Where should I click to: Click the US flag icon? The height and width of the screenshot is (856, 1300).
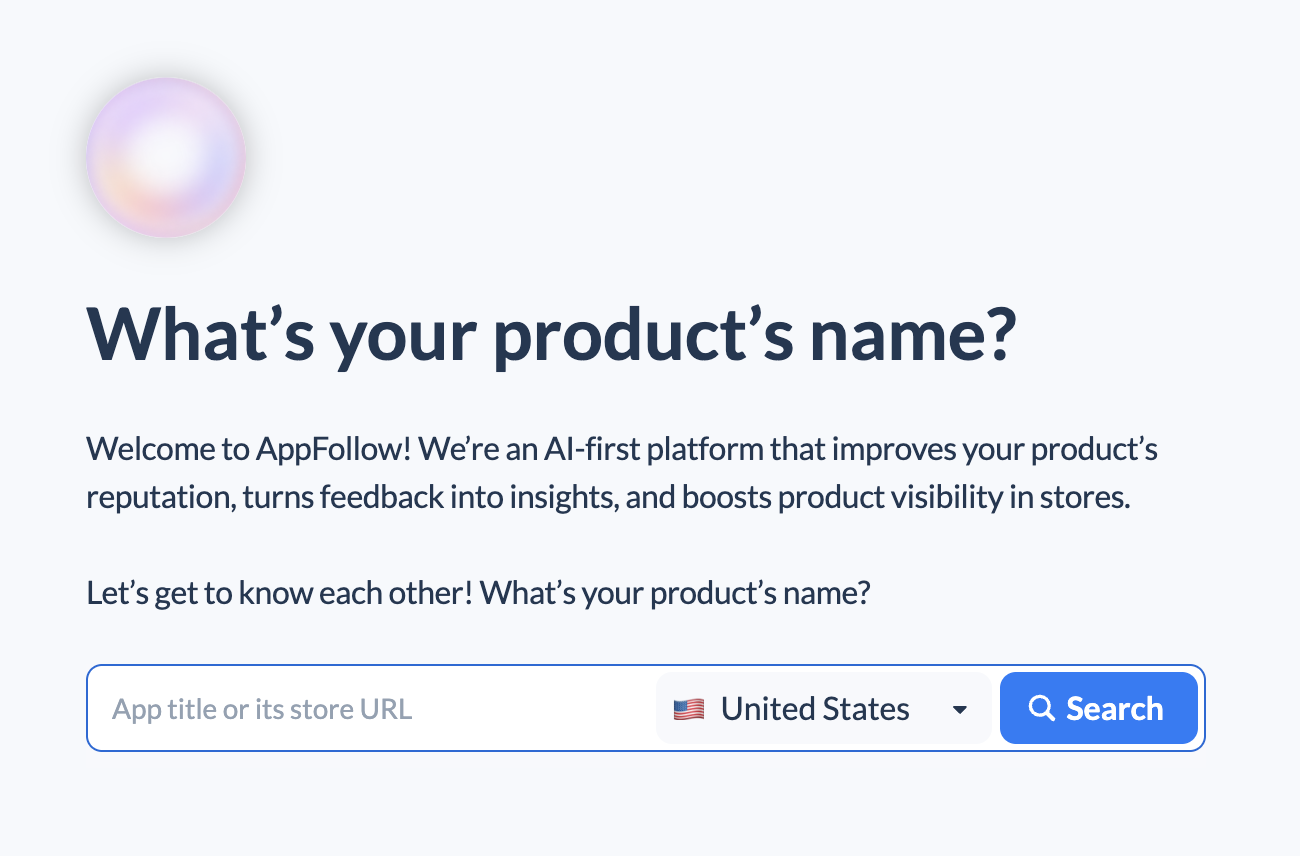(689, 709)
